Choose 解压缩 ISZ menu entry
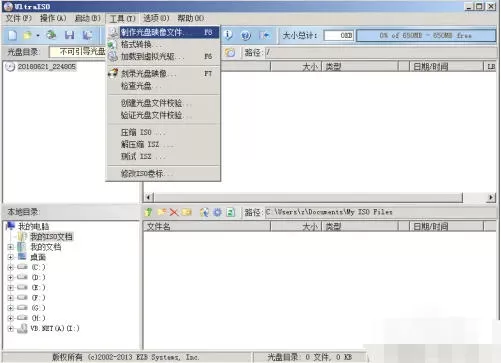The width and height of the screenshot is (501, 363). [163, 144]
